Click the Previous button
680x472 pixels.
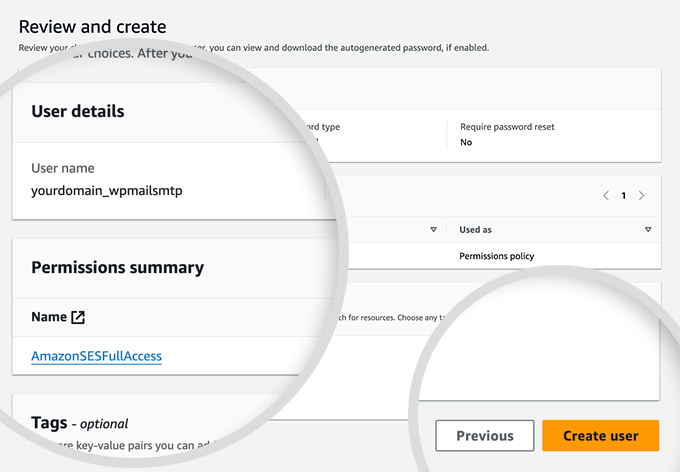485,436
